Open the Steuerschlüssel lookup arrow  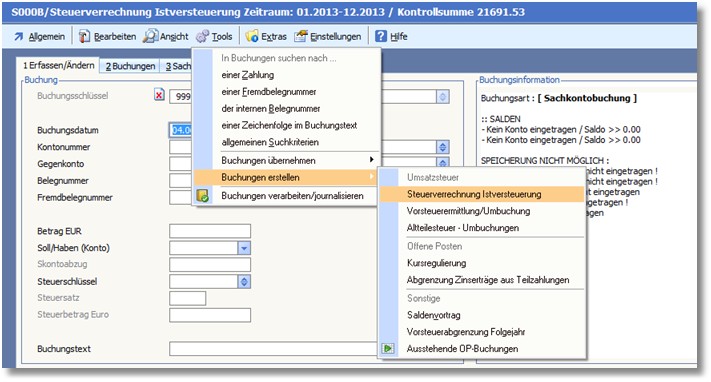click(244, 282)
